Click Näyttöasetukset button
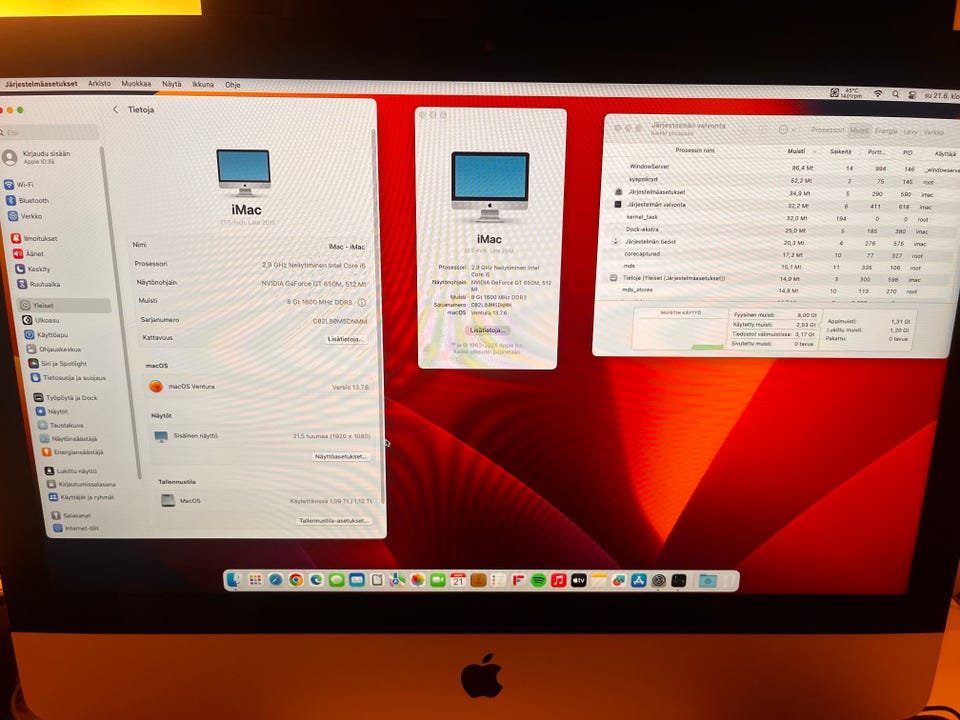 pos(340,456)
